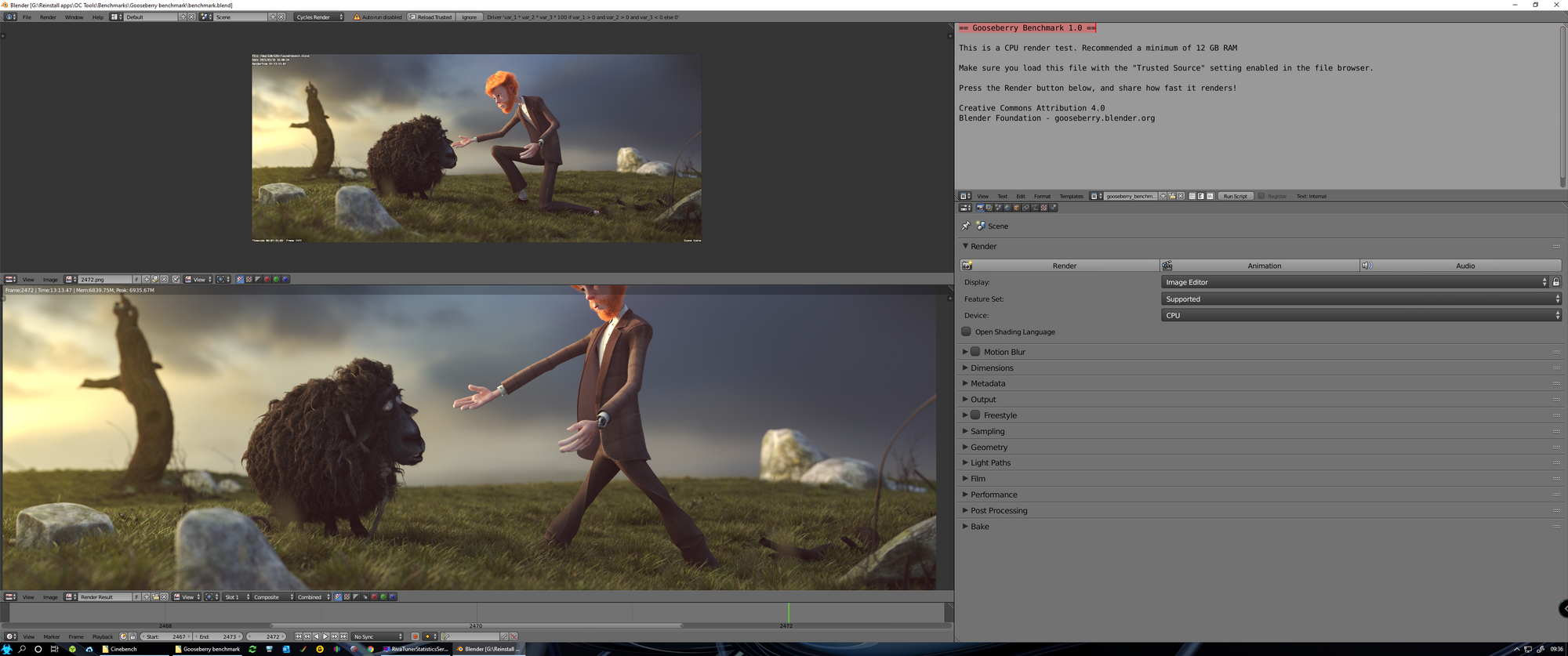The image size is (1568, 656).
Task: Click the Reload Trusted button
Action: [430, 16]
